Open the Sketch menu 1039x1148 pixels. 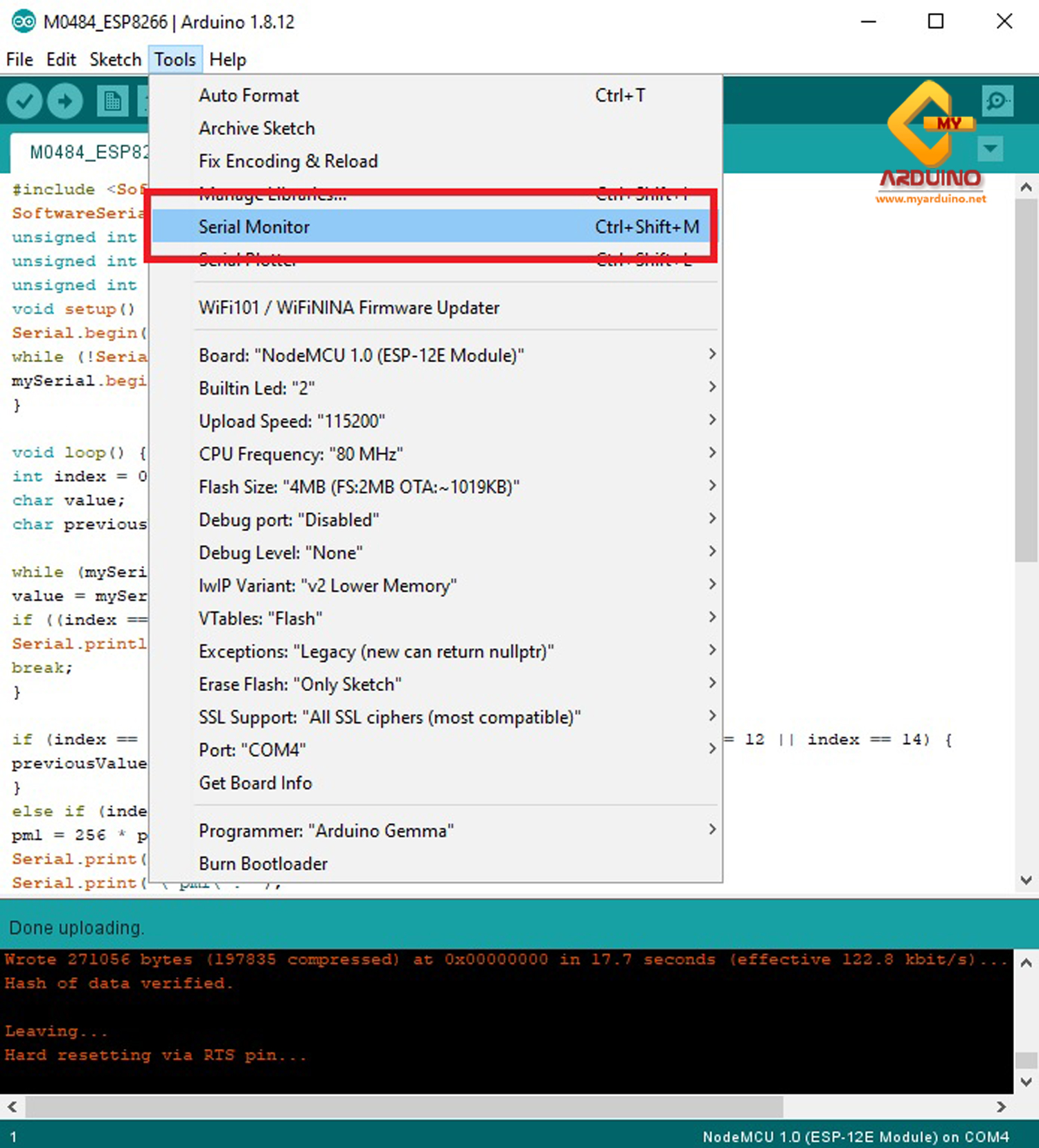point(115,60)
